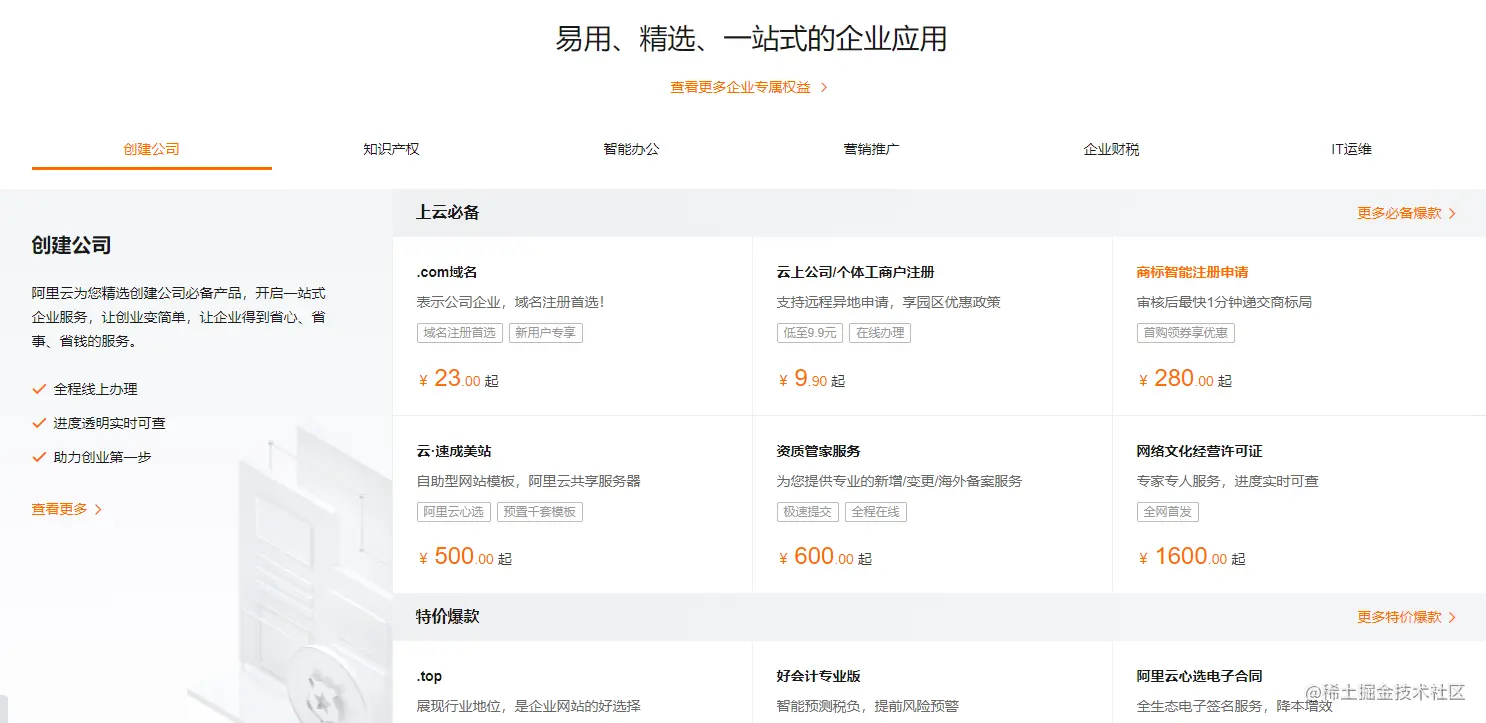Open 云上公司/个体工商户注册 product
The width and height of the screenshot is (1486, 723).
[856, 272]
